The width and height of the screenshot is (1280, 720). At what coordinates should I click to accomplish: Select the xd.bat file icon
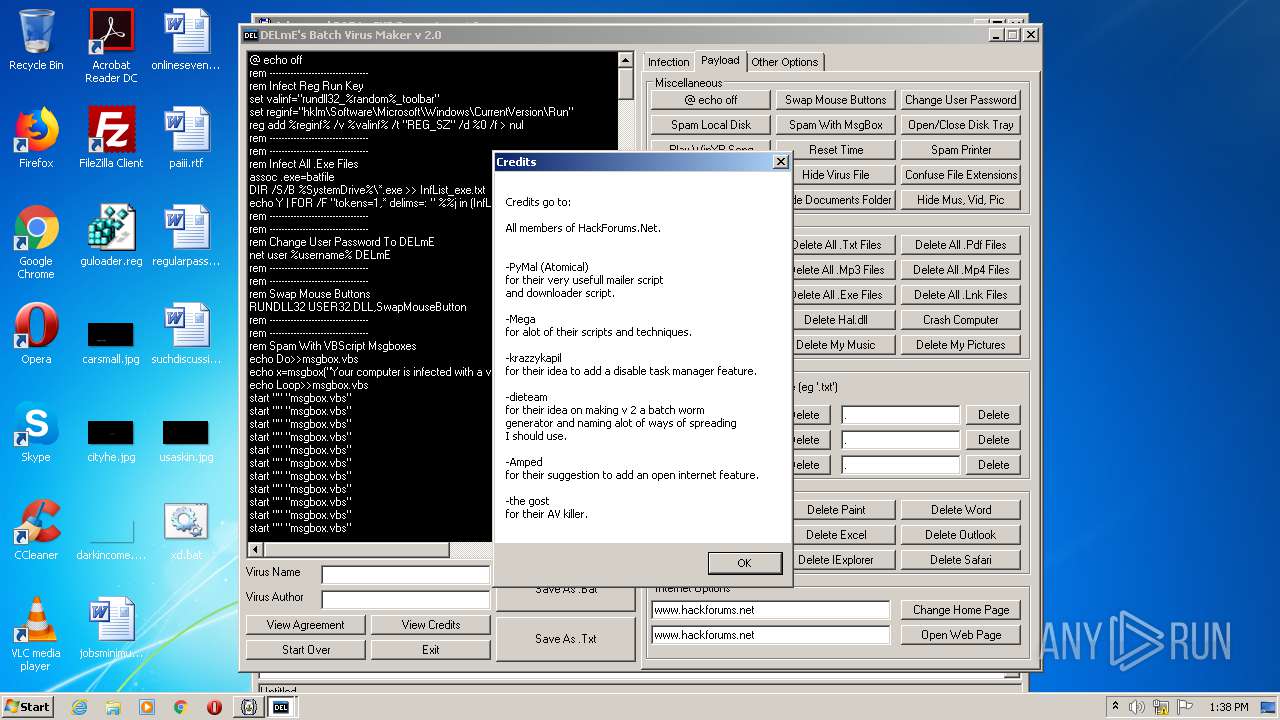[186, 530]
